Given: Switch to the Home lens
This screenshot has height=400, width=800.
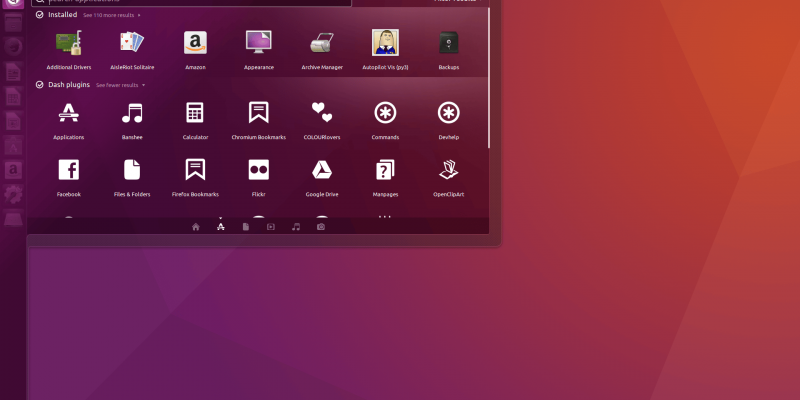Looking at the screenshot, I should click(x=196, y=227).
